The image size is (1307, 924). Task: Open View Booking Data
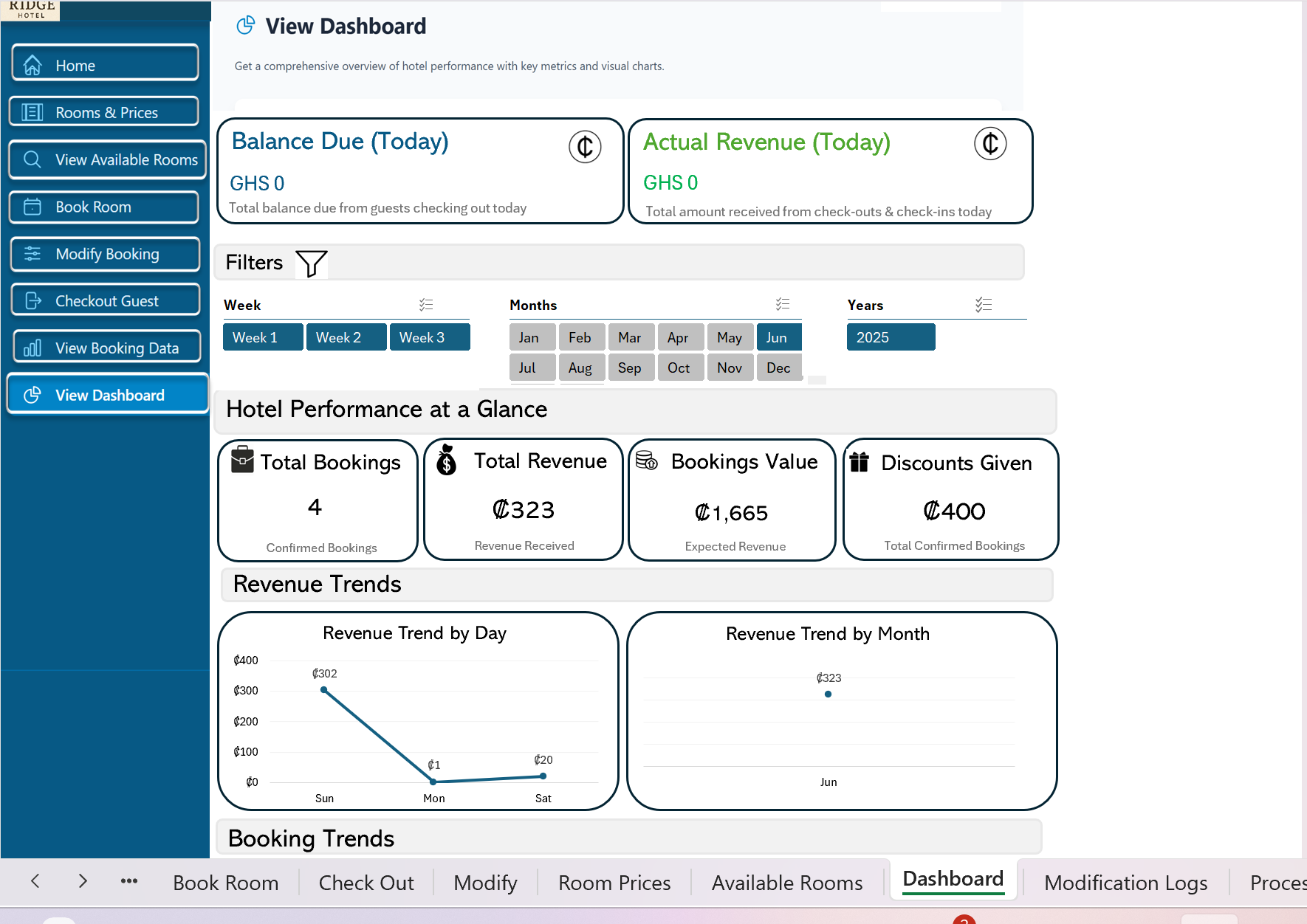(106, 347)
